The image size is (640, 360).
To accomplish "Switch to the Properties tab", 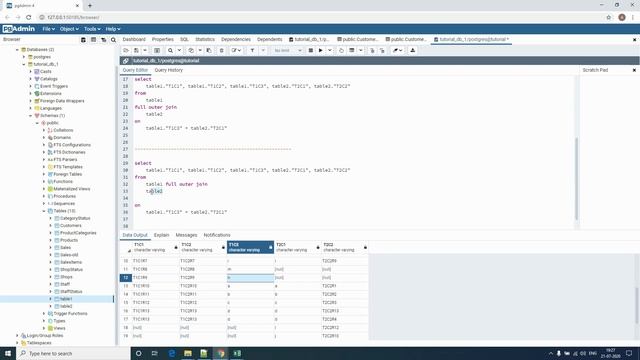I will click(x=162, y=40).
